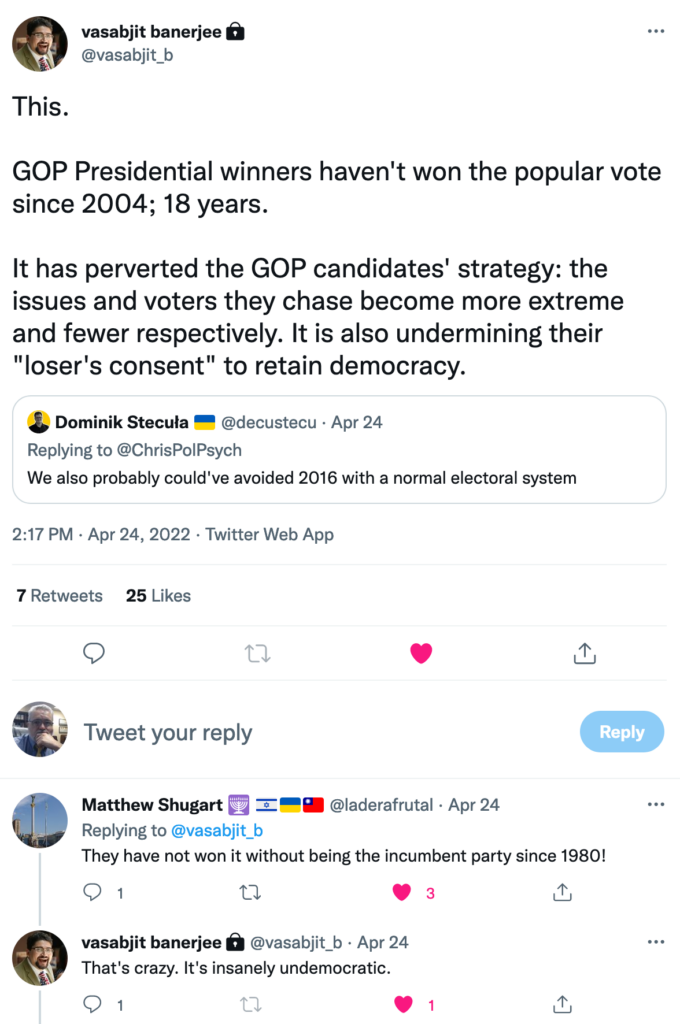
Task: Click the retweet icon under the main tweet
Action: [x=257, y=653]
